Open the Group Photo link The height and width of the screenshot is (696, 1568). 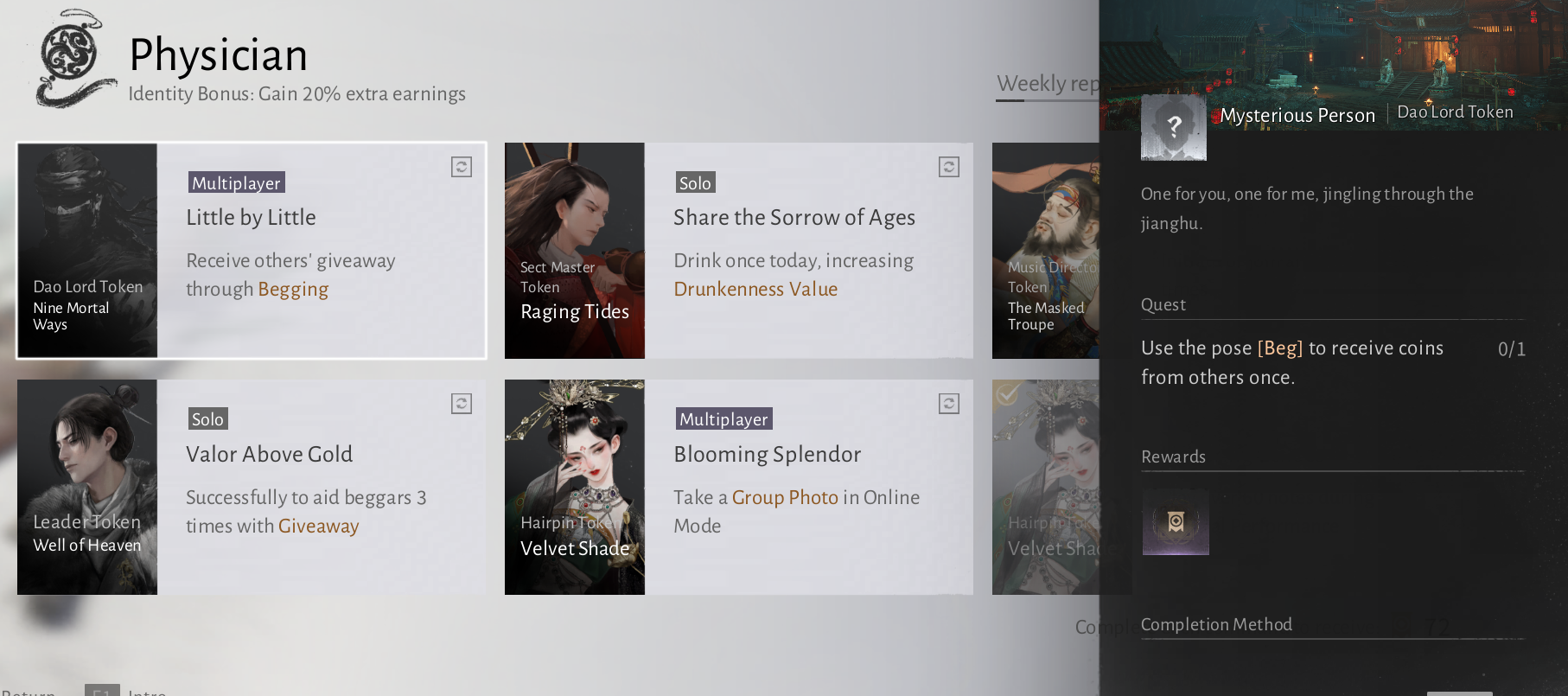[x=785, y=498]
